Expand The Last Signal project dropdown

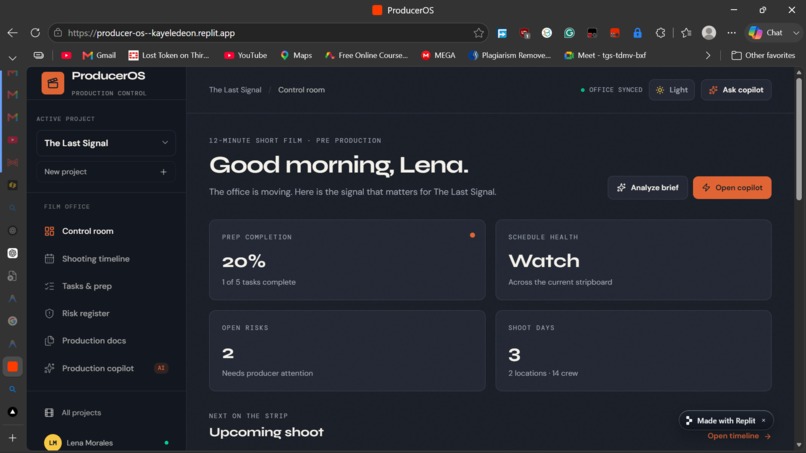tap(106, 143)
